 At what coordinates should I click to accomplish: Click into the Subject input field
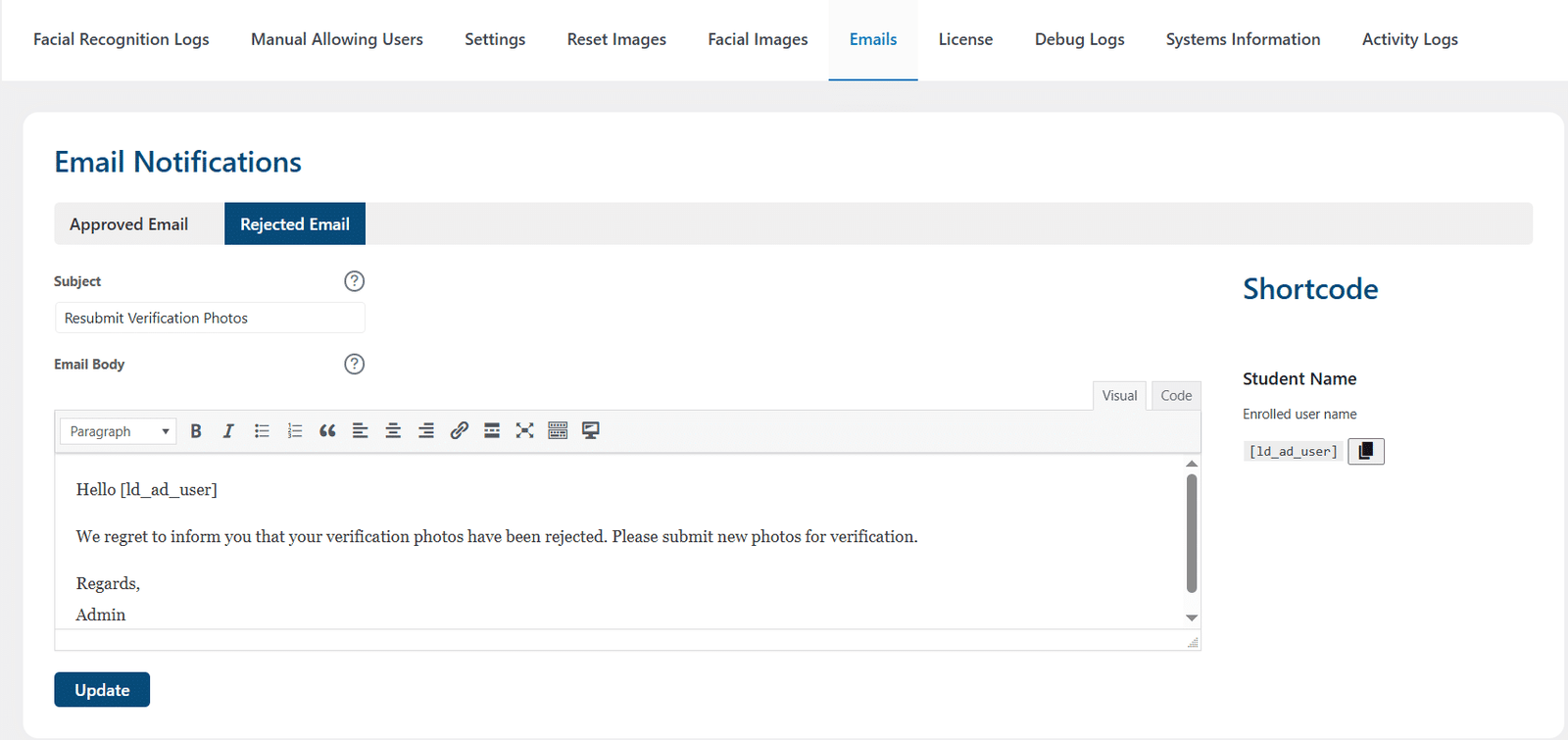(210, 318)
